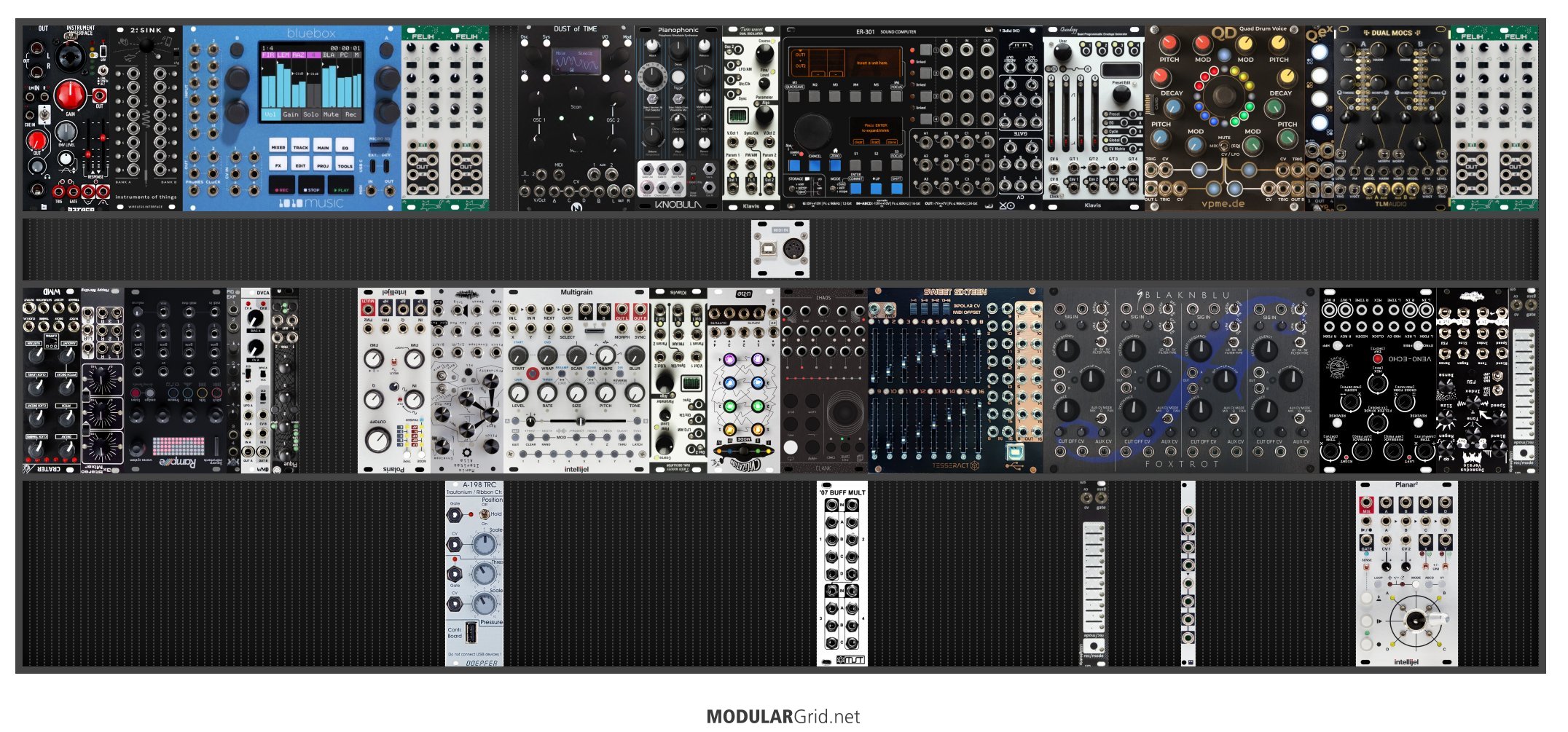Click the red record button on Multigrain

coord(533,374)
